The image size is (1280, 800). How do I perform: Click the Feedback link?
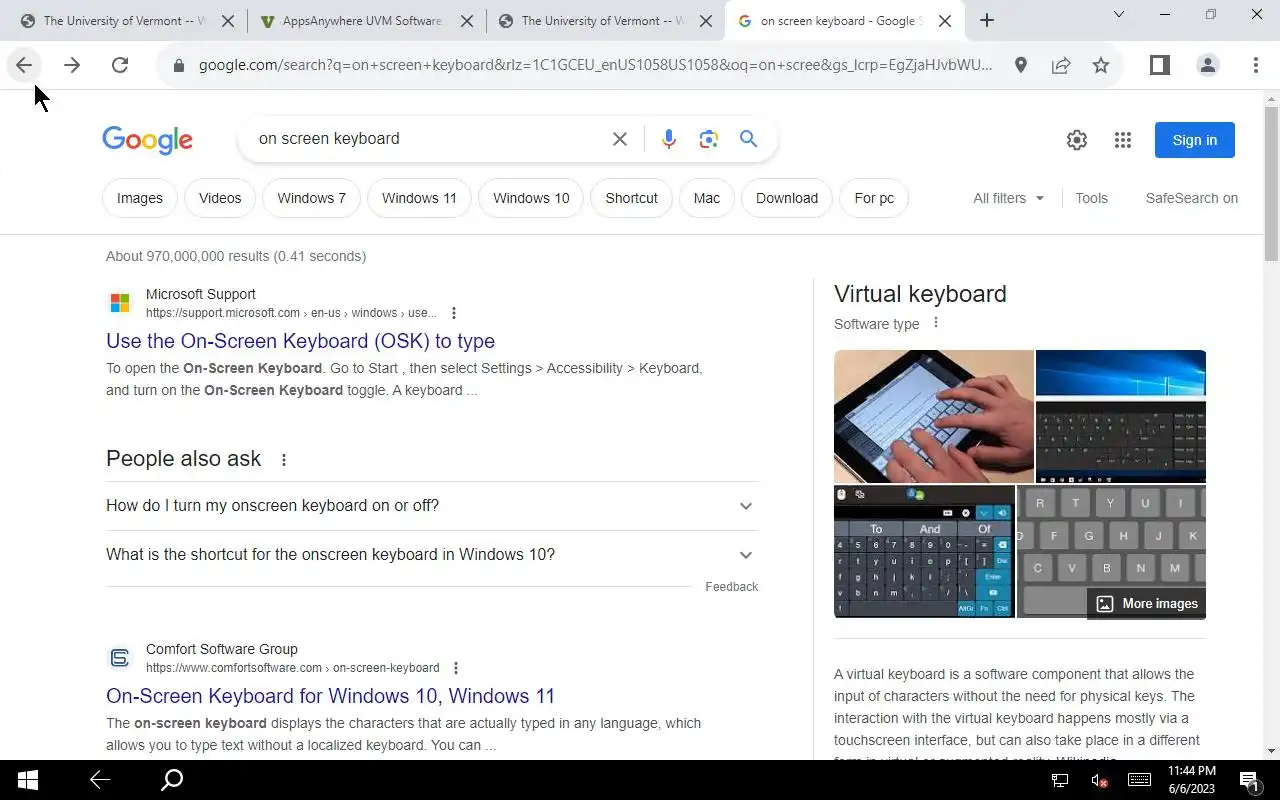pos(731,587)
